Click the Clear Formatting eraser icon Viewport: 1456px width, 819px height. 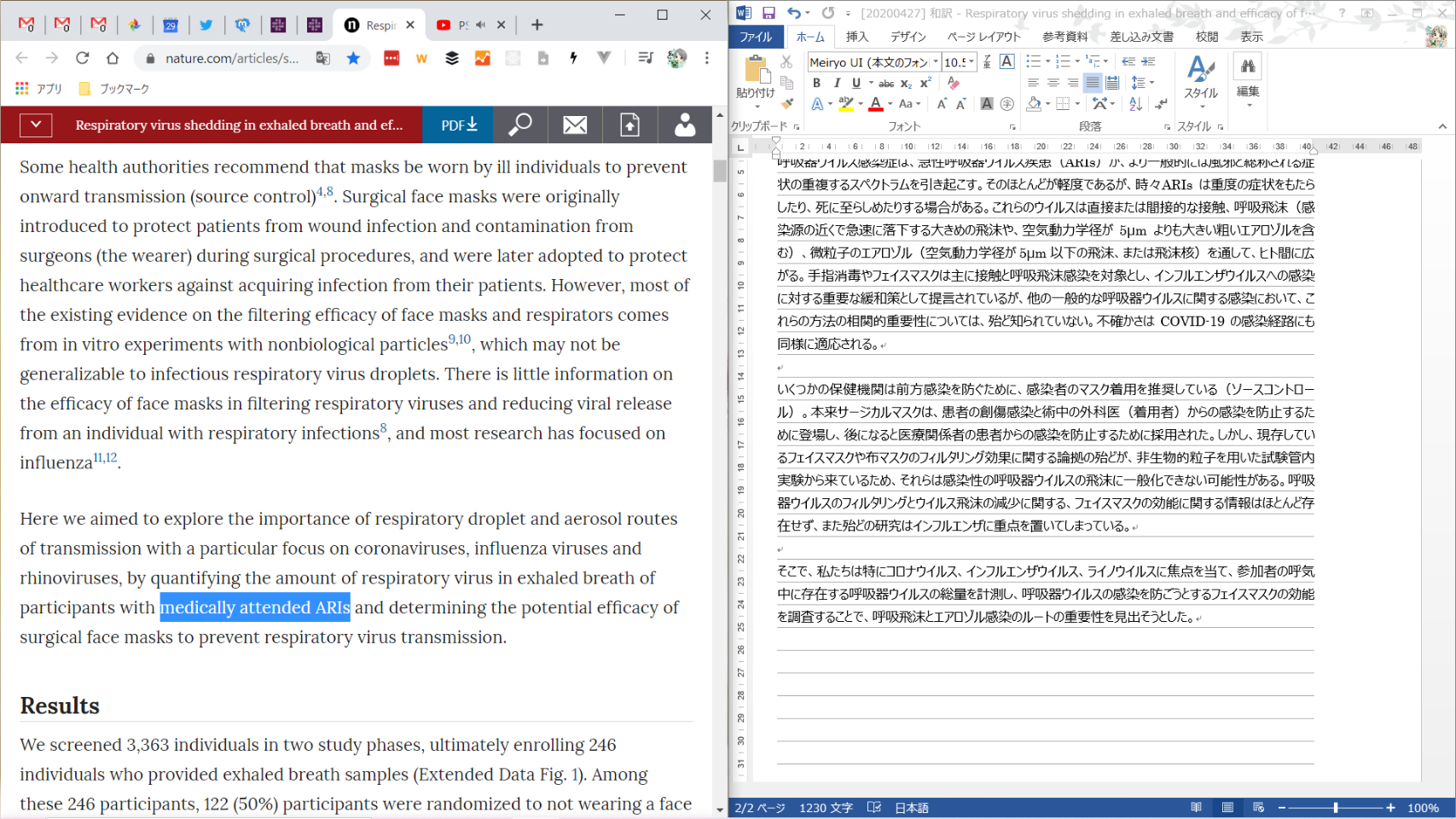[x=953, y=84]
